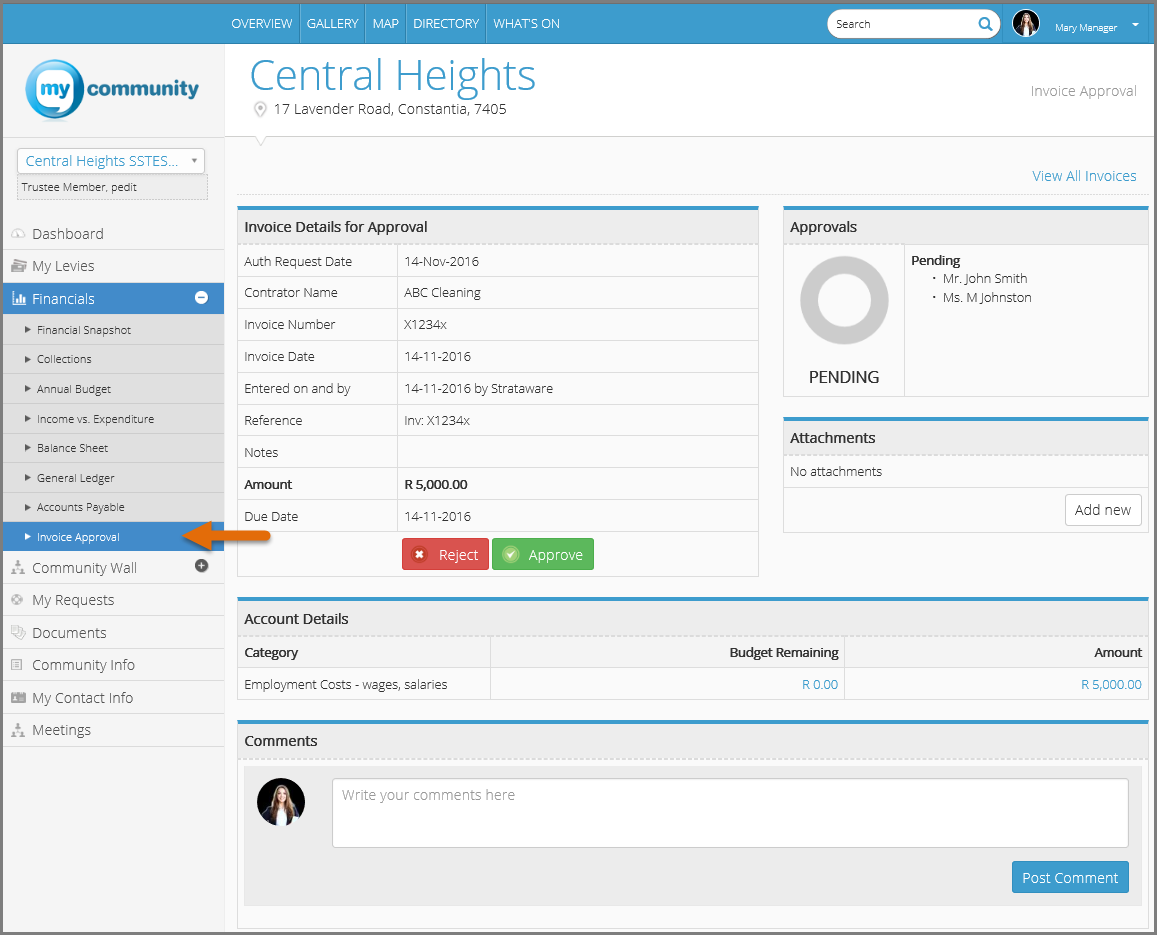
Task: Click the location pin icon beside address
Action: click(260, 110)
